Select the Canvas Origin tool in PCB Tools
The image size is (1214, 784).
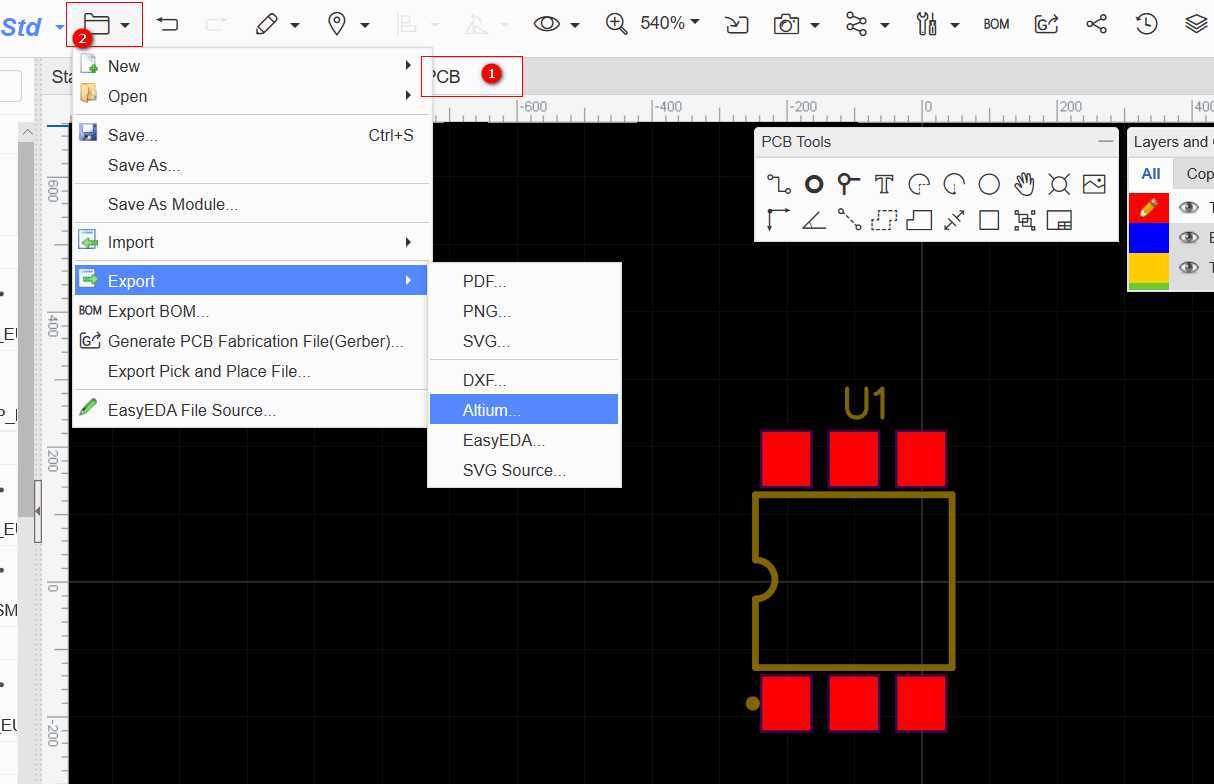[778, 220]
